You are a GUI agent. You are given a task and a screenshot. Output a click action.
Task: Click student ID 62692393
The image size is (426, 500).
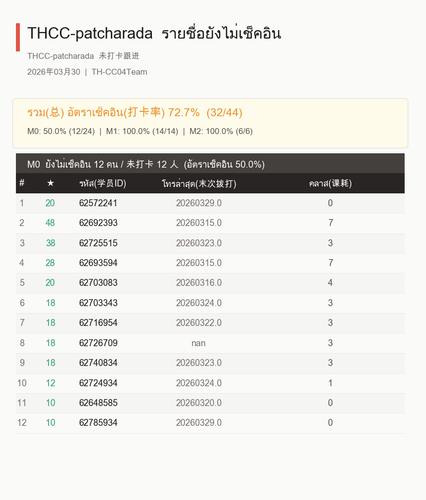click(x=98, y=223)
